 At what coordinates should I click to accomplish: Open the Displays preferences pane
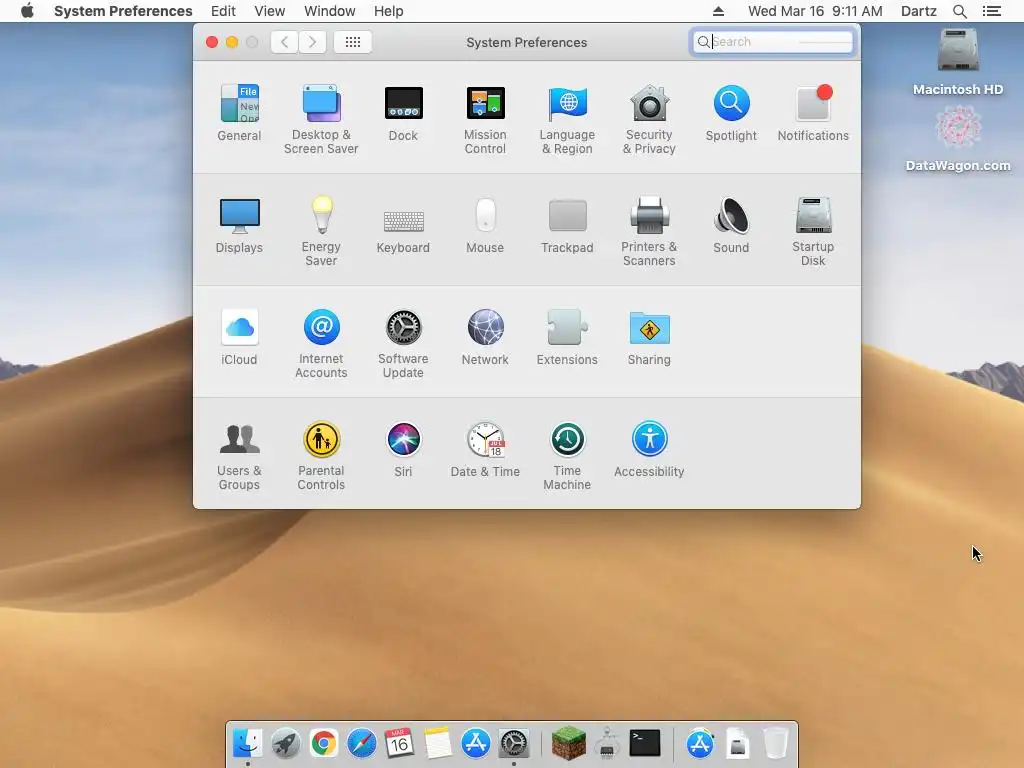click(239, 225)
